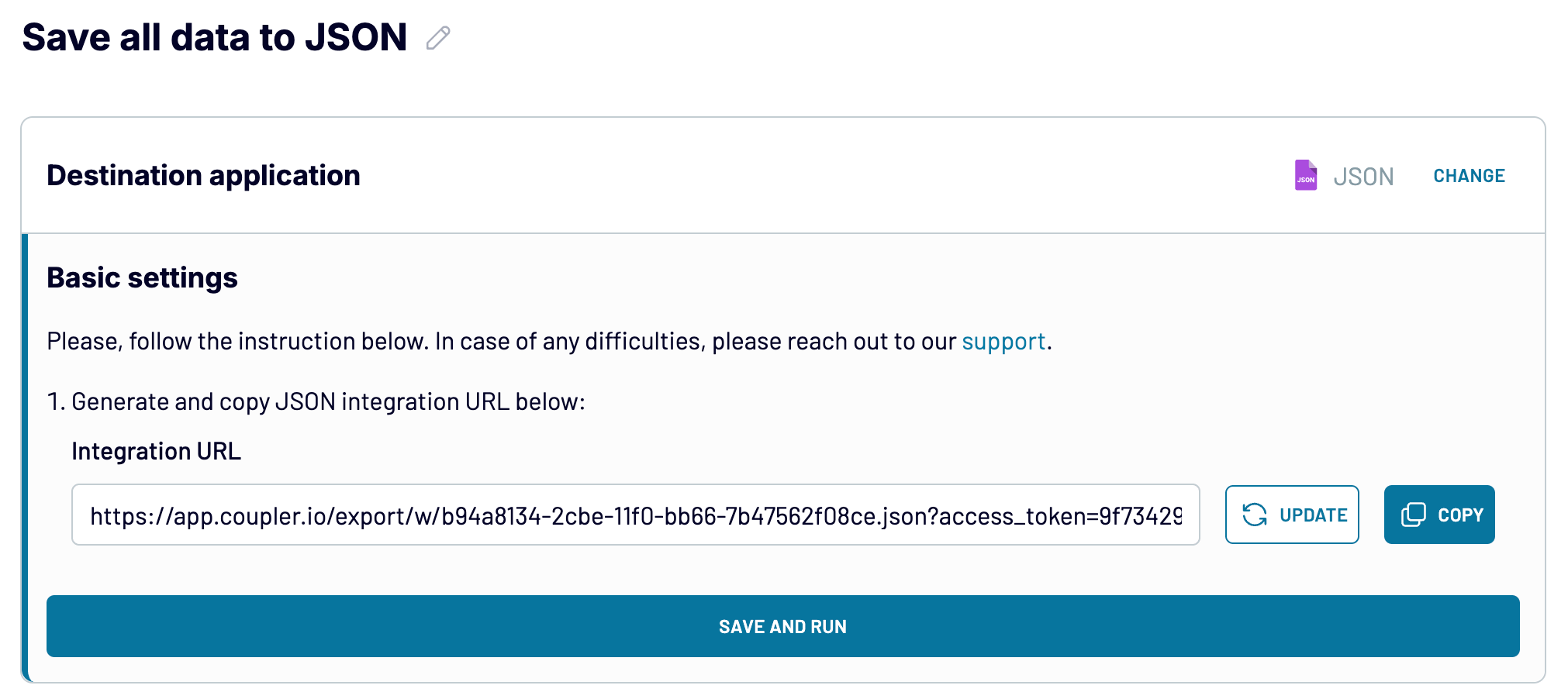The width and height of the screenshot is (1568, 699).
Task: Click the Basic settings heading
Action: point(142,277)
